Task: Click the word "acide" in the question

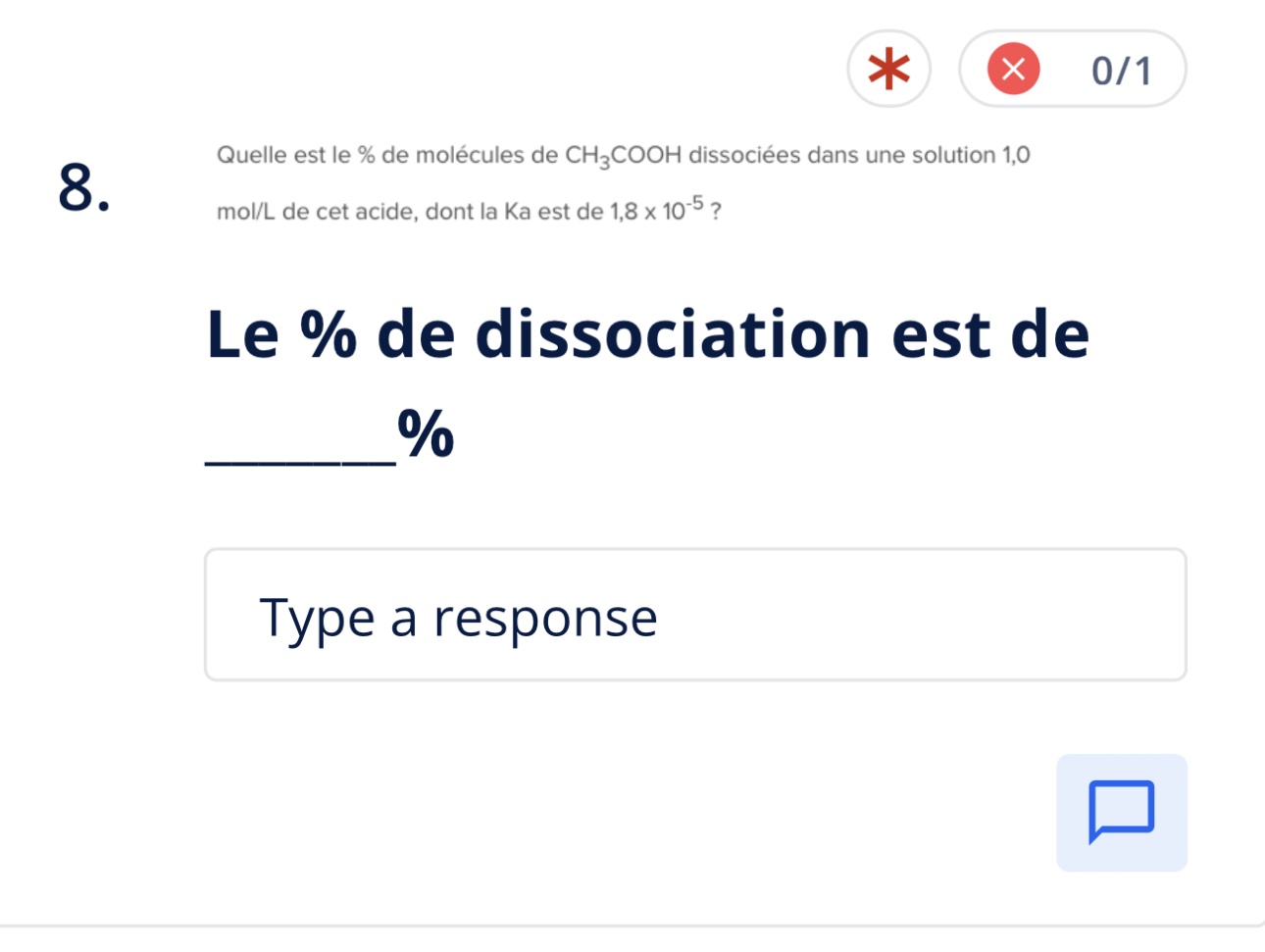Action: point(385,212)
